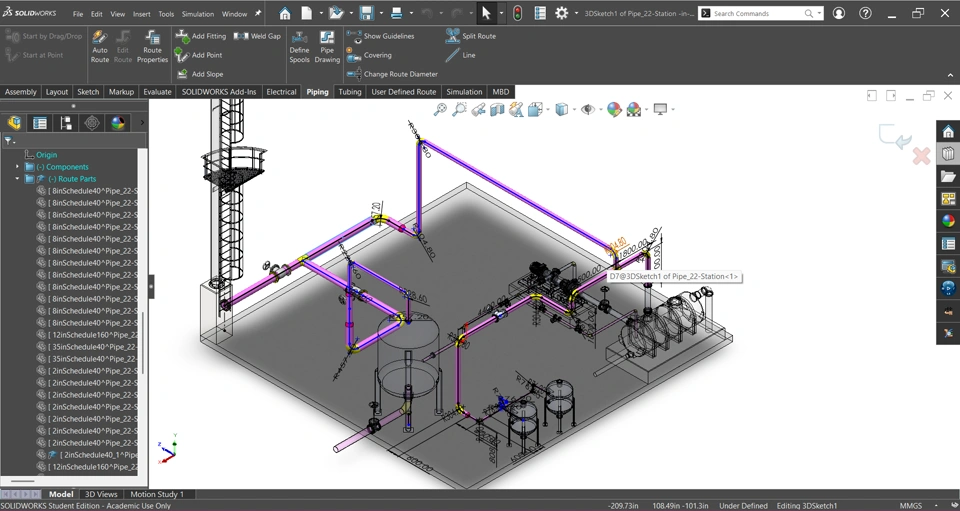Collapse the Route Parts folder

18,179
